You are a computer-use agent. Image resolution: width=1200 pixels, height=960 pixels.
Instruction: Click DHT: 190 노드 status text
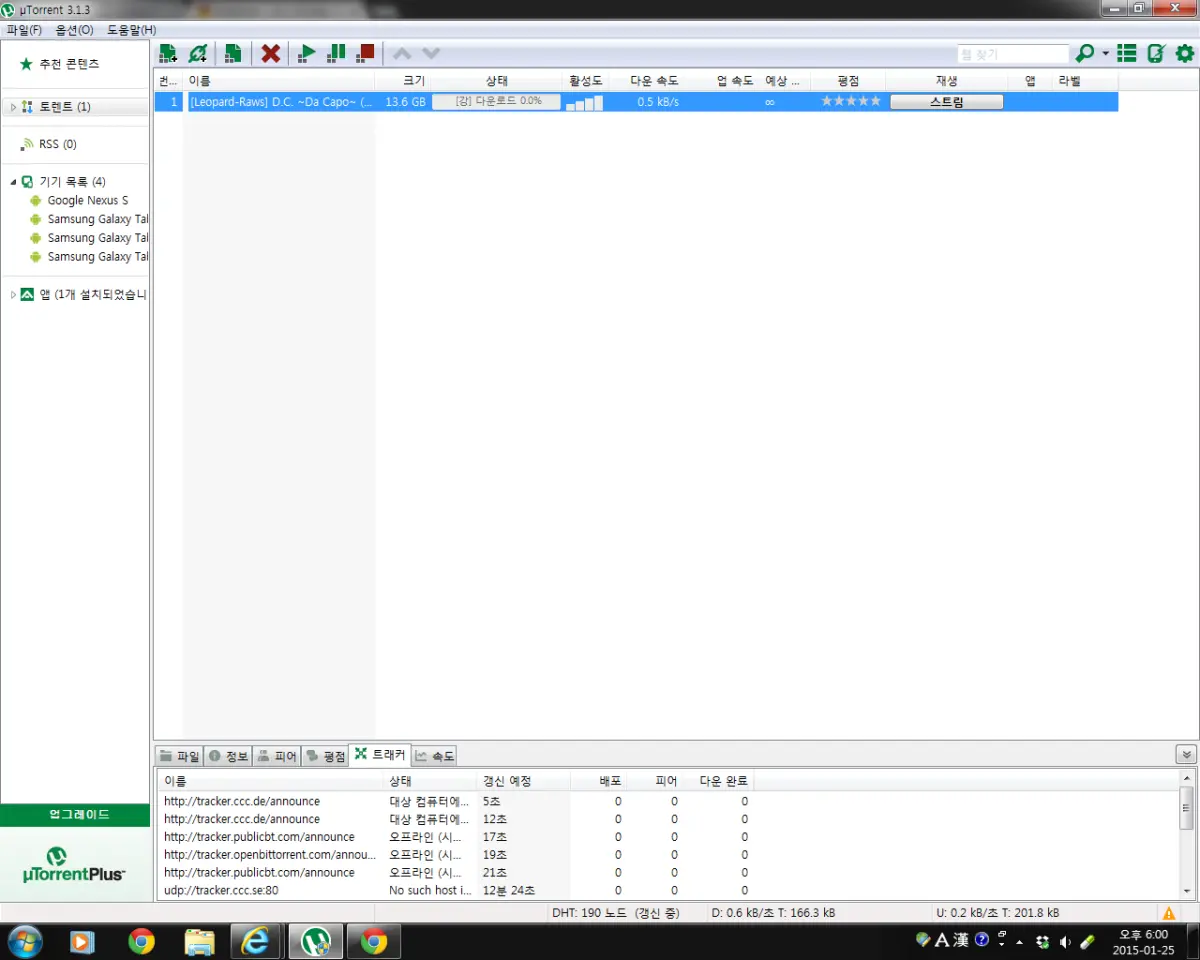pos(615,913)
